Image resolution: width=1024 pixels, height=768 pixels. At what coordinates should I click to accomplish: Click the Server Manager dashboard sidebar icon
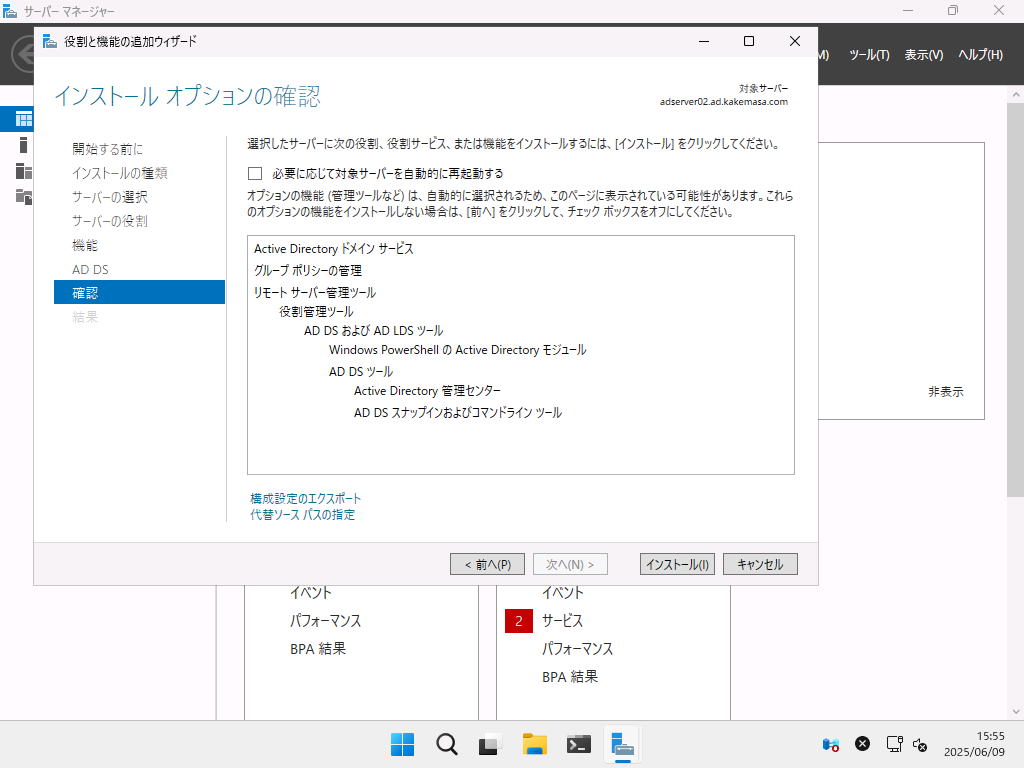click(x=24, y=119)
